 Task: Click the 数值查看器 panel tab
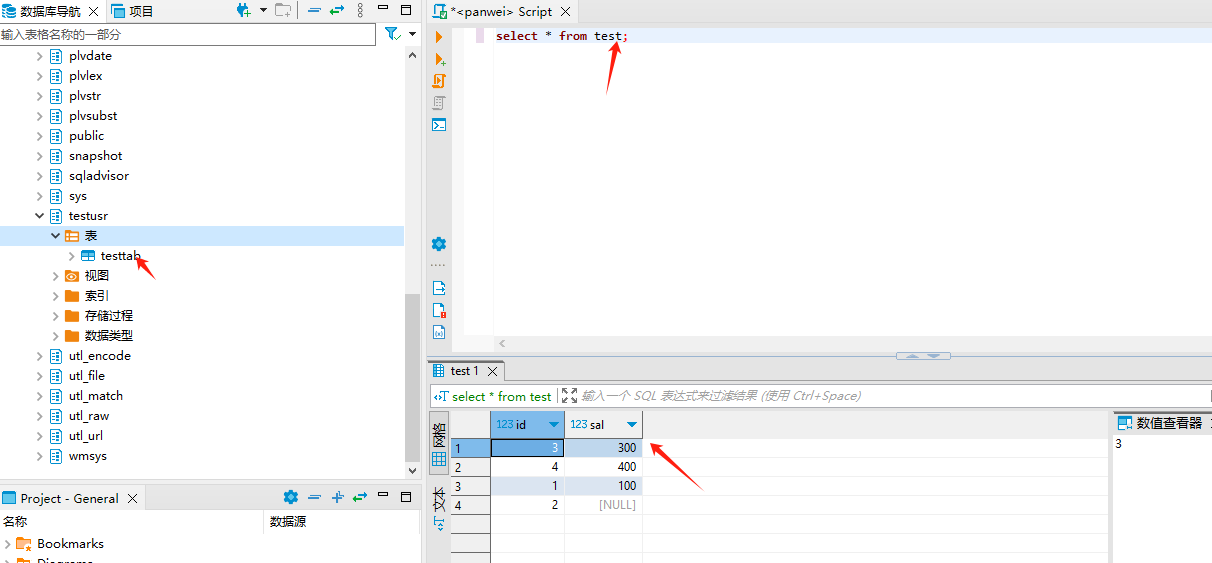[1160, 423]
